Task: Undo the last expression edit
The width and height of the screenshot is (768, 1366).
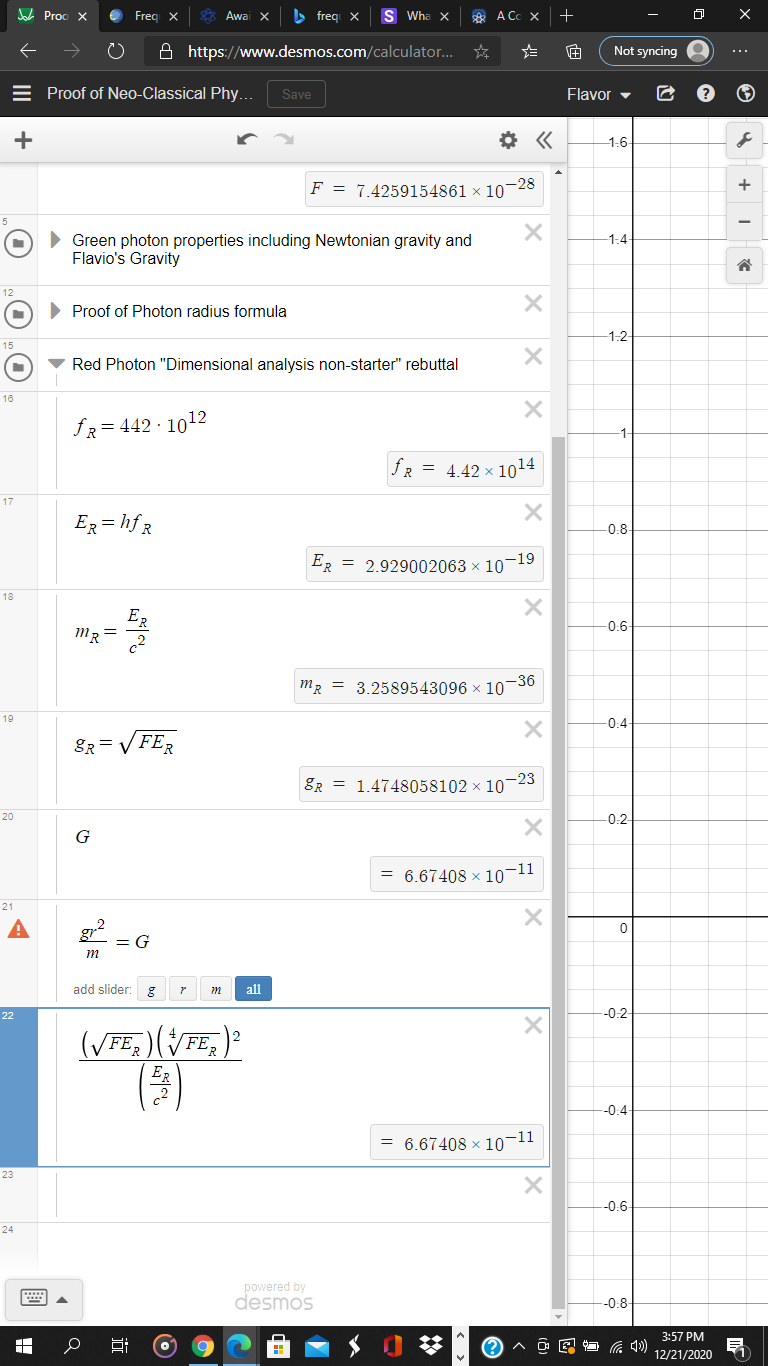Action: point(246,141)
